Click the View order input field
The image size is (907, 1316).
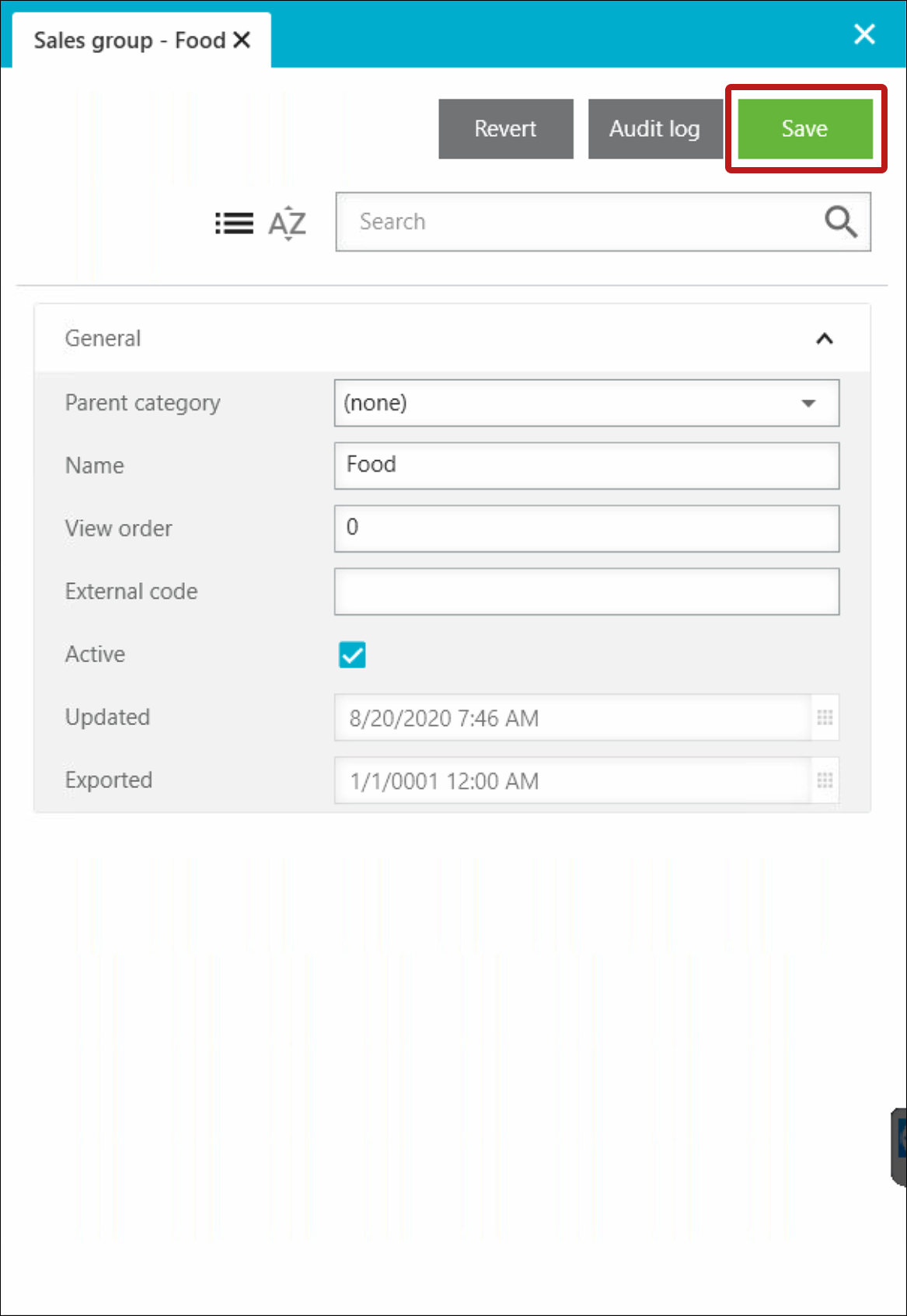(587, 529)
